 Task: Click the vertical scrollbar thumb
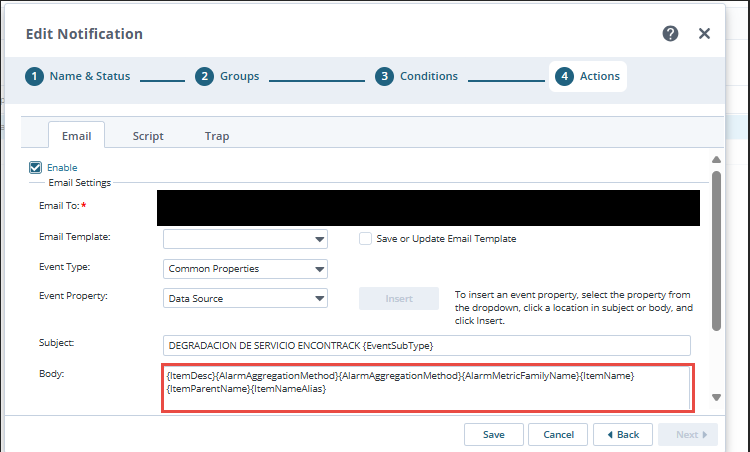coord(716,251)
